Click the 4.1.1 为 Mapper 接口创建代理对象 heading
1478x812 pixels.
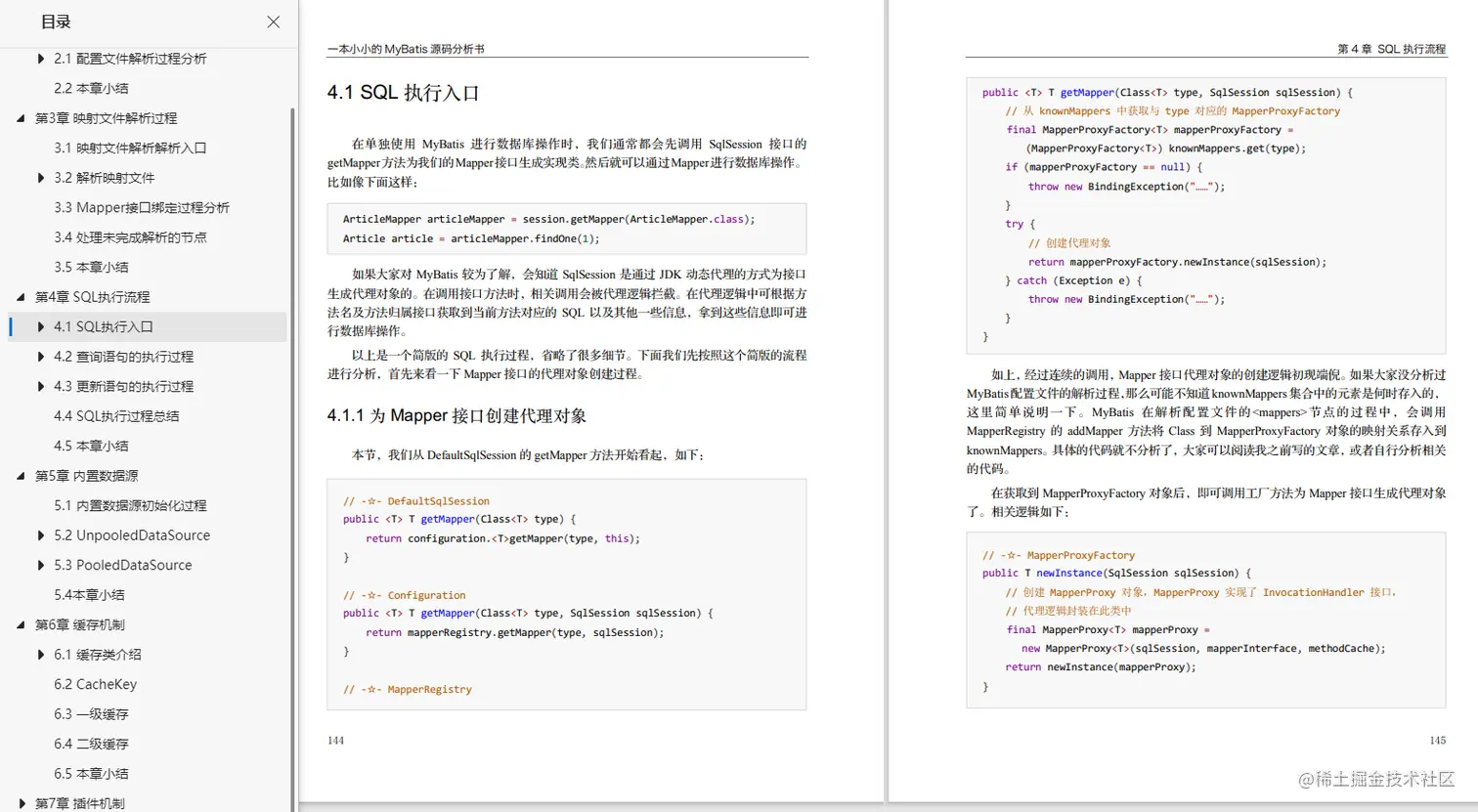(x=456, y=416)
